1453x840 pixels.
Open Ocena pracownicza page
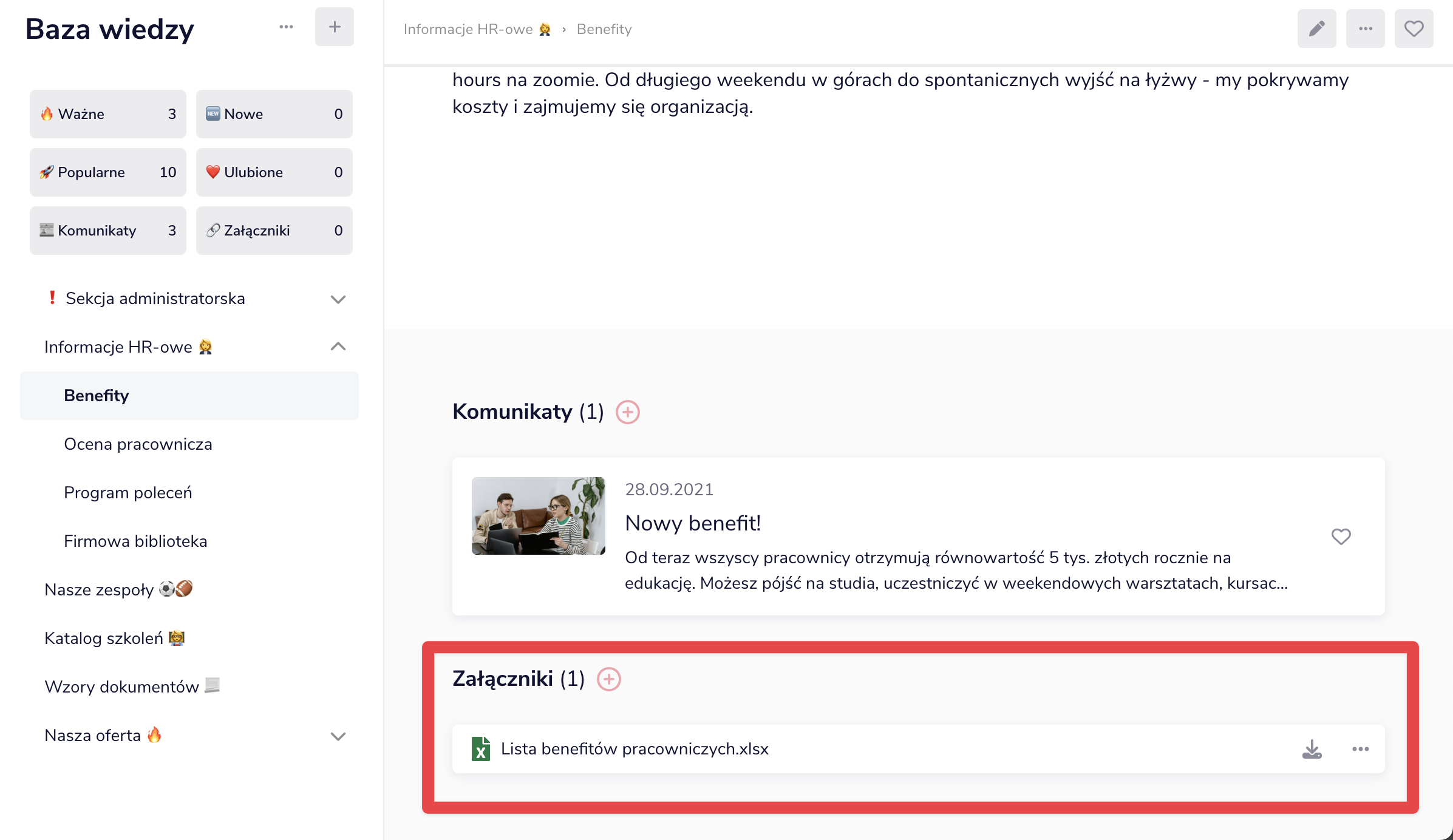pos(138,444)
